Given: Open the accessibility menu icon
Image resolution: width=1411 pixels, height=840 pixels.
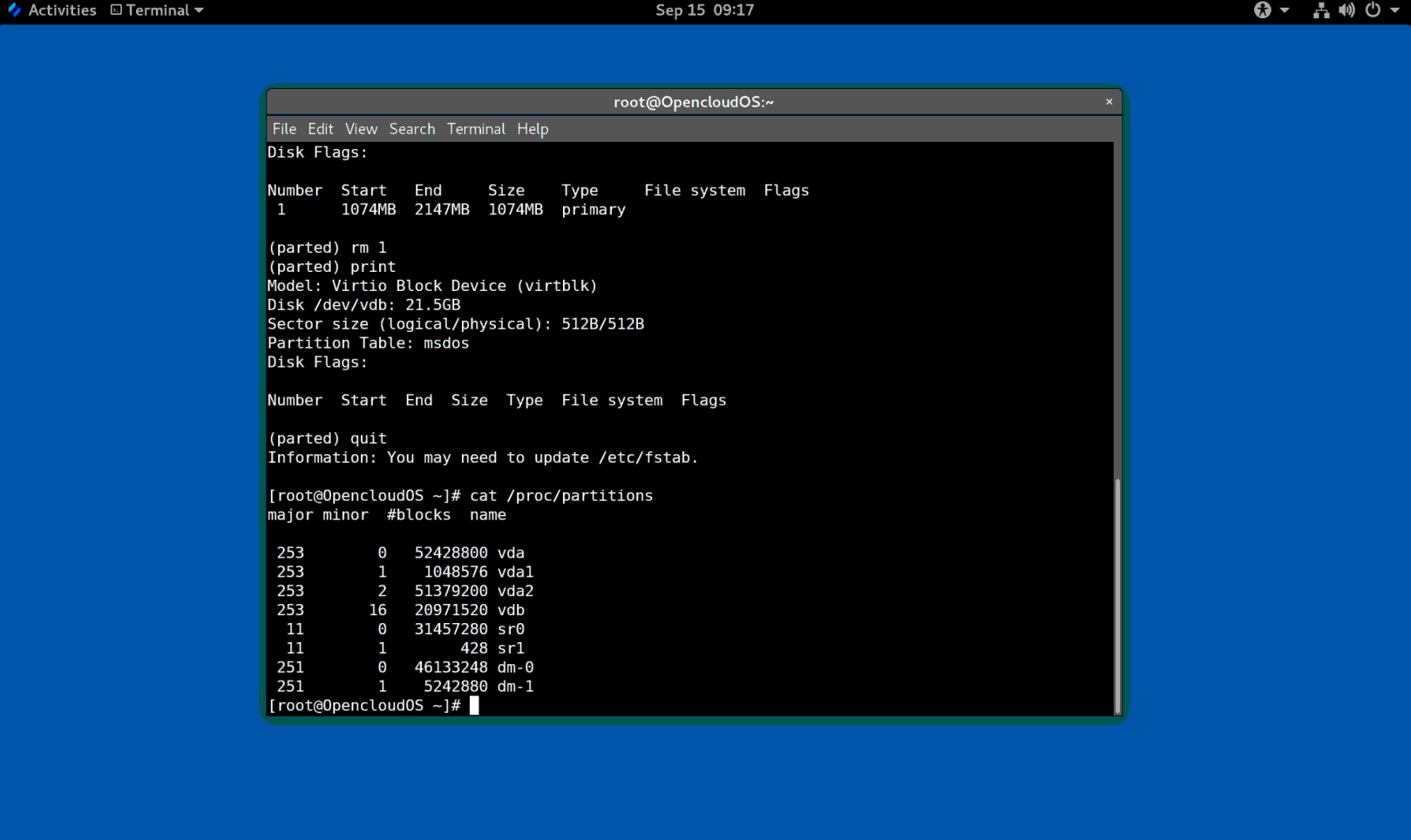Looking at the screenshot, I should click(x=1262, y=10).
